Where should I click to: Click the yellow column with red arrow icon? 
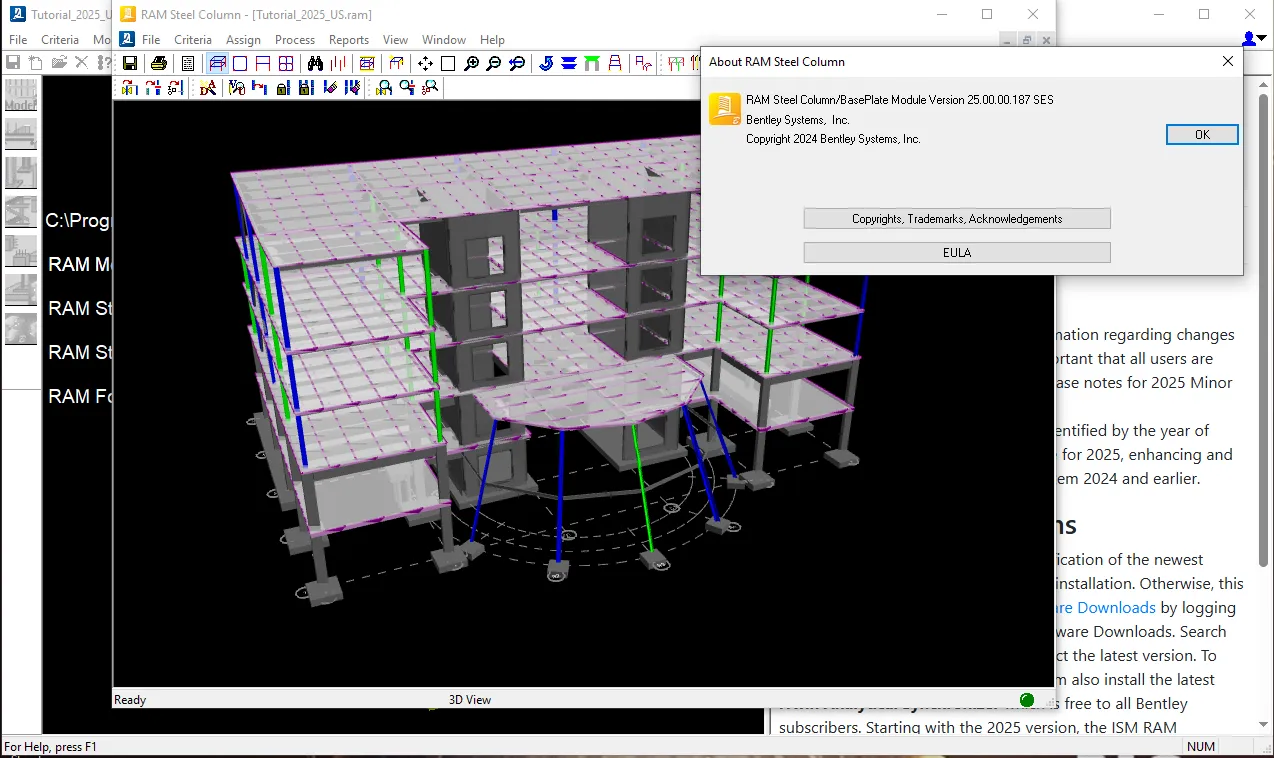130,88
